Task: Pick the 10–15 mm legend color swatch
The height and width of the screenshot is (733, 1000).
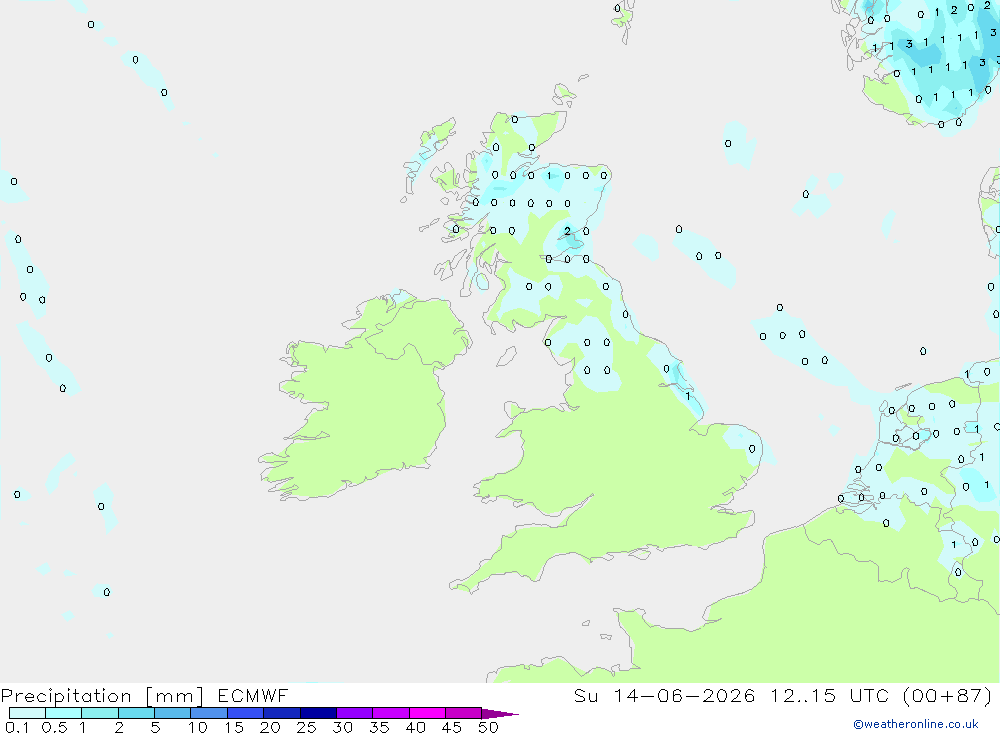Action: tap(209, 713)
